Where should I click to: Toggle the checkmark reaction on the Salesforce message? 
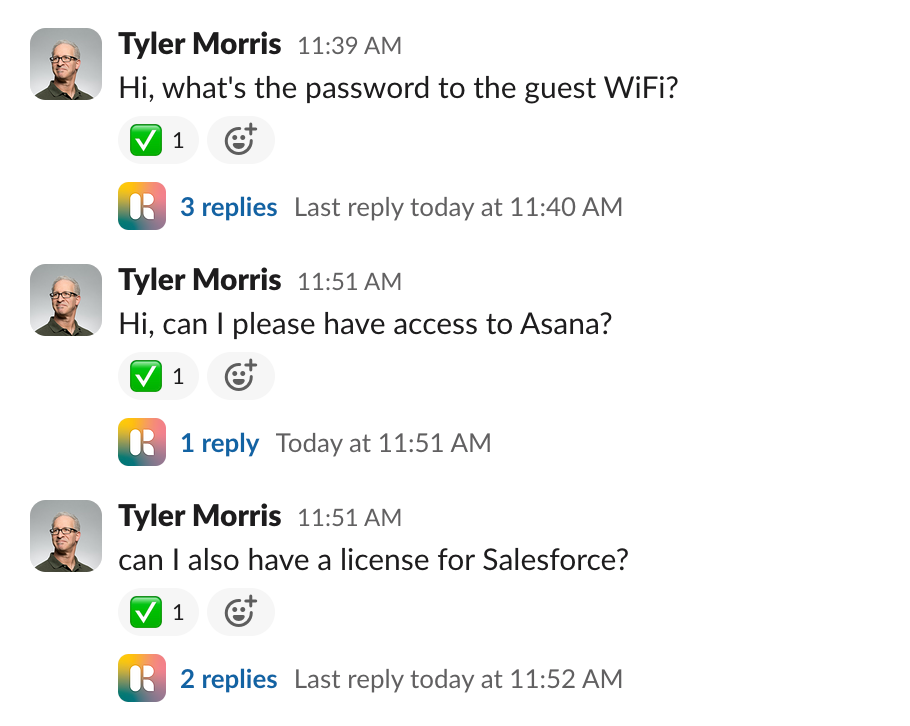157,612
